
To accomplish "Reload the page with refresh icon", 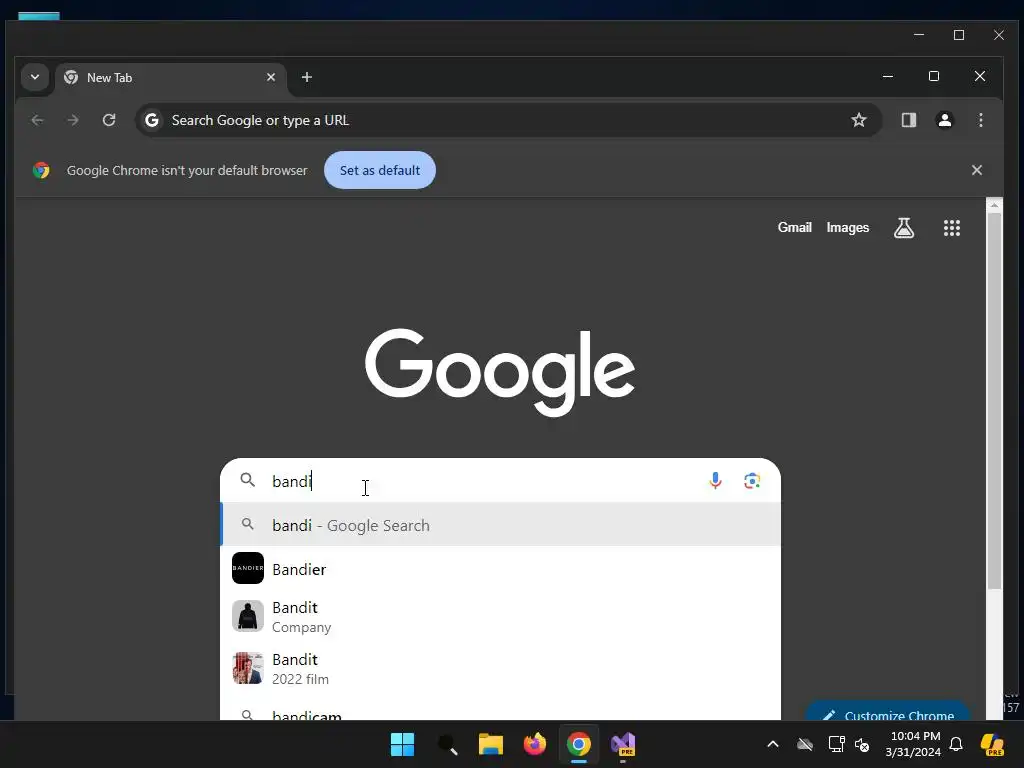I will click(x=109, y=120).
